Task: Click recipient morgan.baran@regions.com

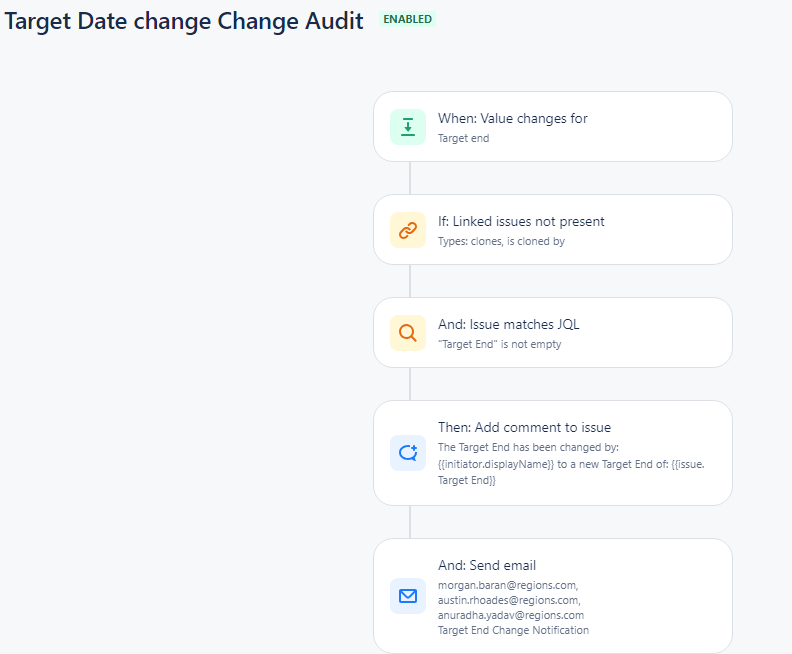Action: click(x=508, y=585)
